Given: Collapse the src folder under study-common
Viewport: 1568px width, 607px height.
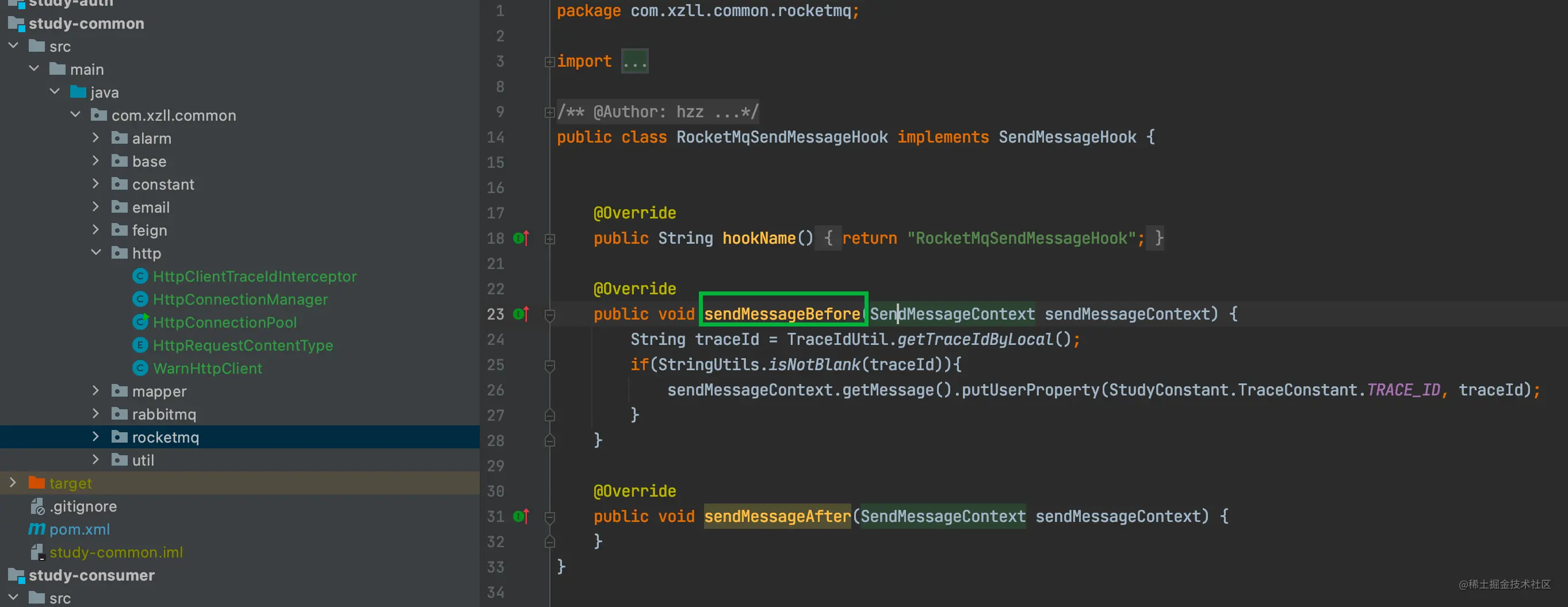Looking at the screenshot, I should tap(13, 45).
